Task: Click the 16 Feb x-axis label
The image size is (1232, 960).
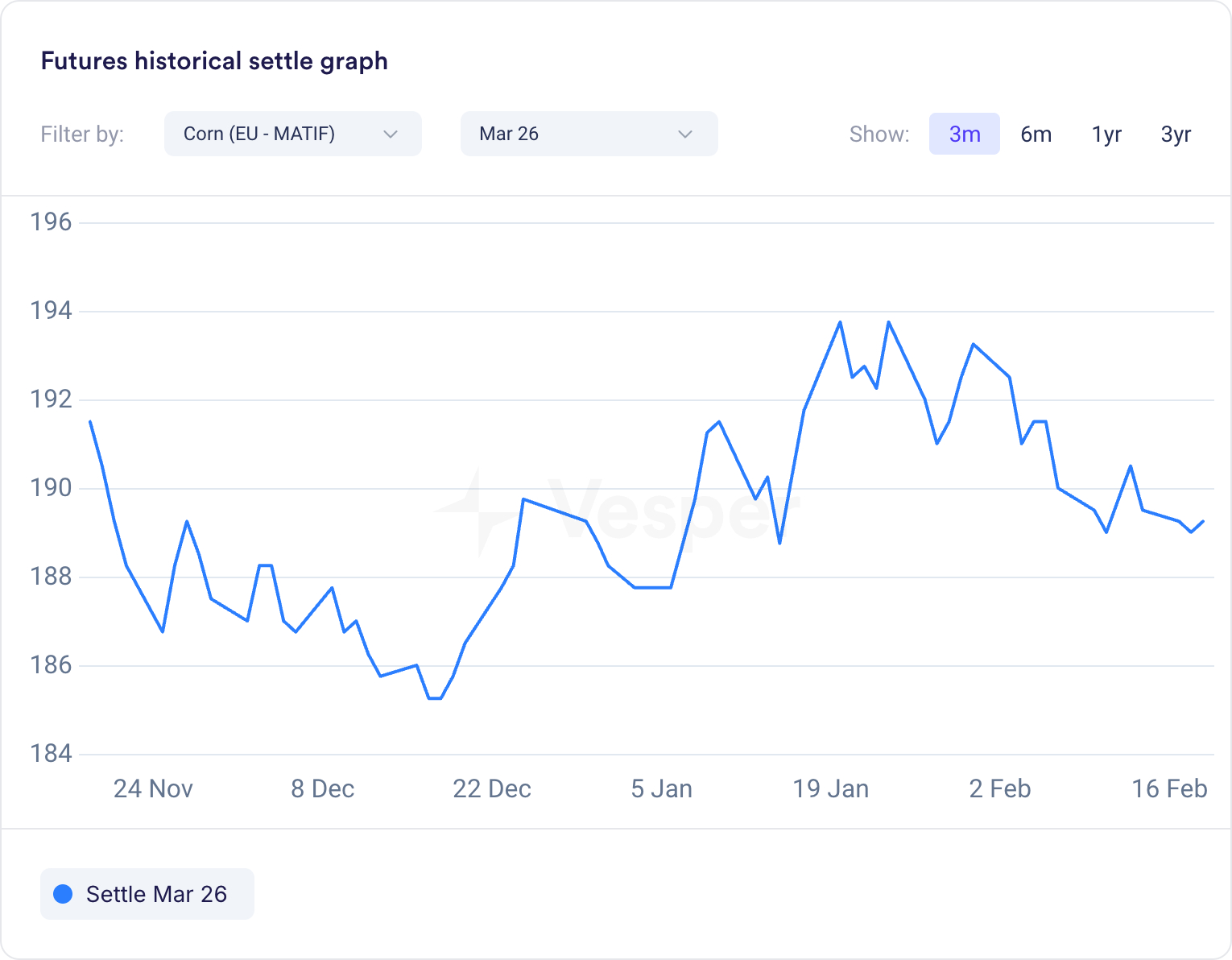Action: [1168, 788]
